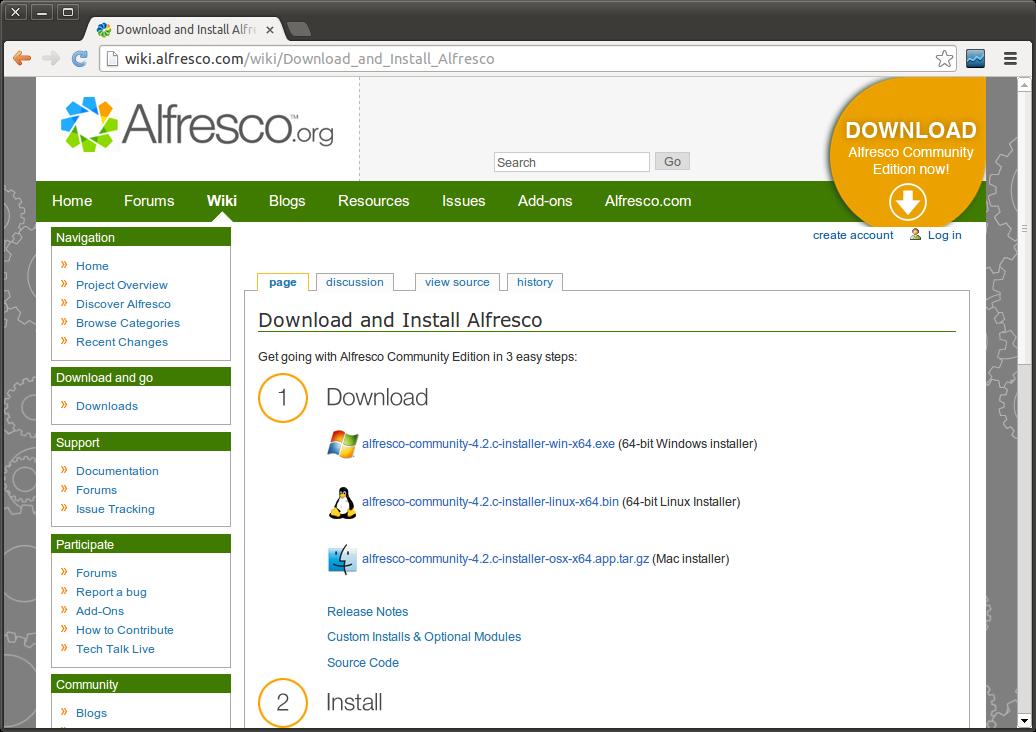Click the Mac Finder icon
This screenshot has height=732, width=1036.
click(342, 560)
